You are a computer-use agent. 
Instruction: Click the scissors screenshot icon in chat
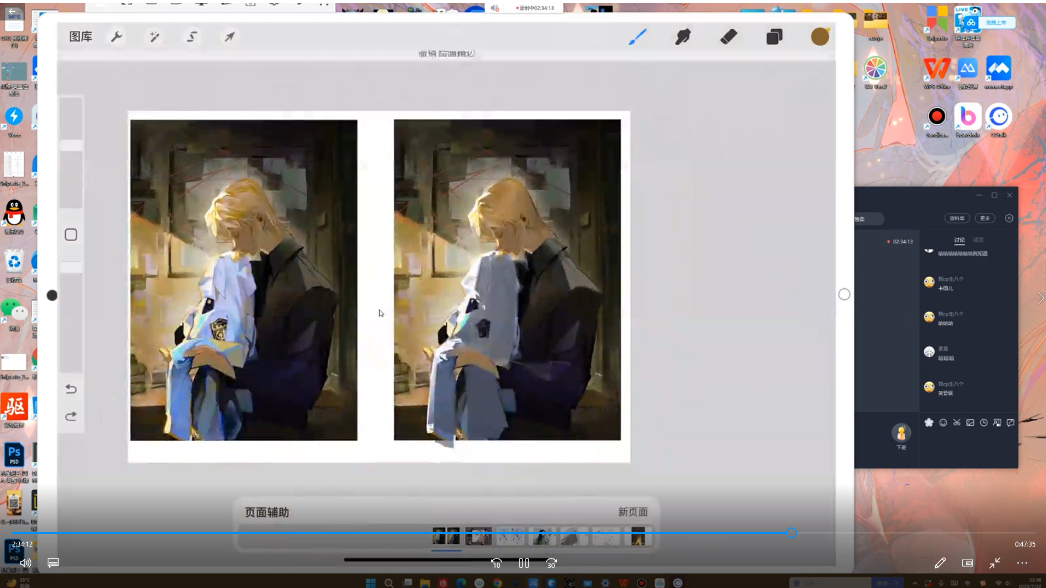(957, 422)
